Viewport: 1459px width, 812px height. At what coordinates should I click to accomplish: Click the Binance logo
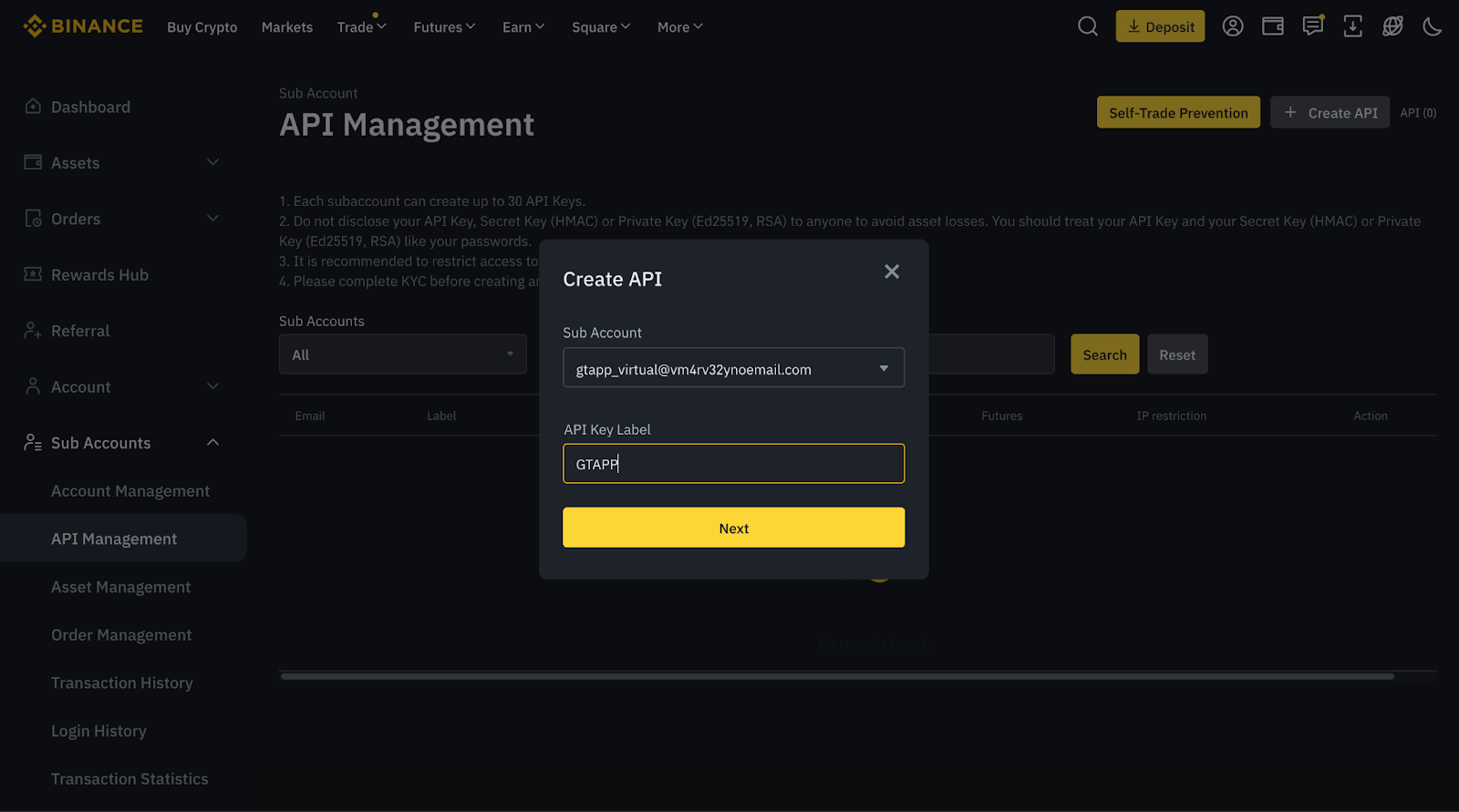coord(83,26)
